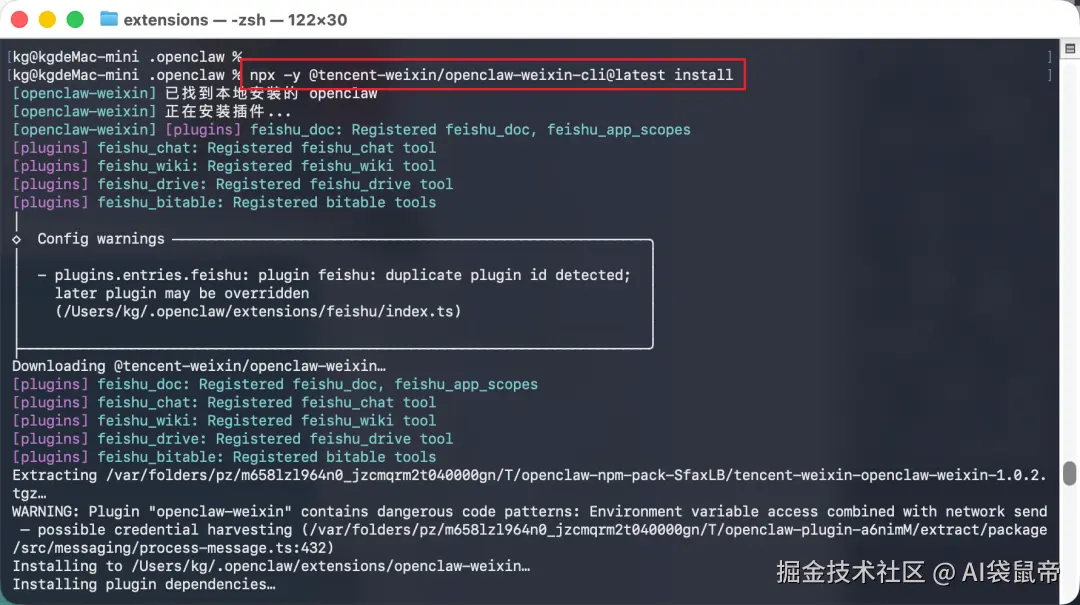Click the '/Users/kg/.openclaw/extensions/feishu/index.ts' path
This screenshot has height=605, width=1080.
tap(258, 311)
